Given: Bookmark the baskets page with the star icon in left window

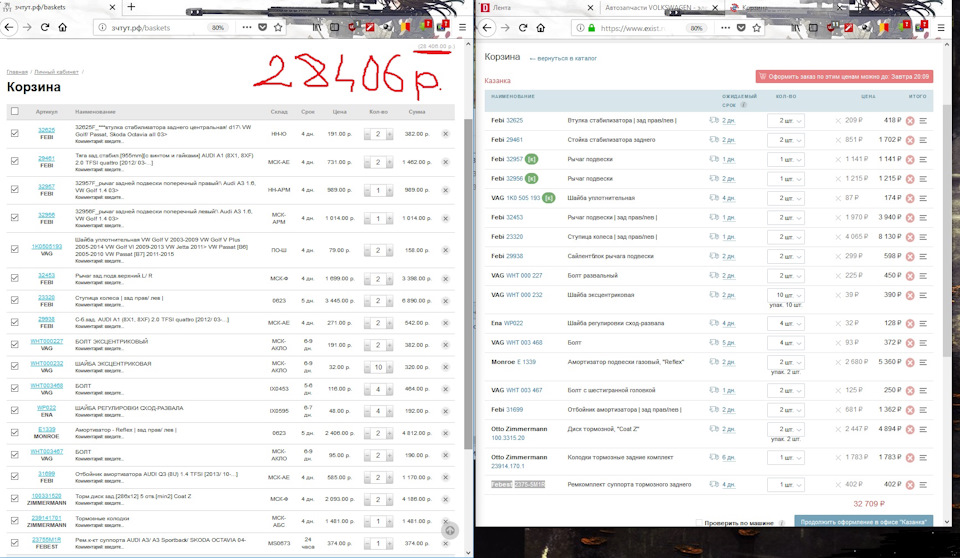Looking at the screenshot, I should [x=278, y=27].
